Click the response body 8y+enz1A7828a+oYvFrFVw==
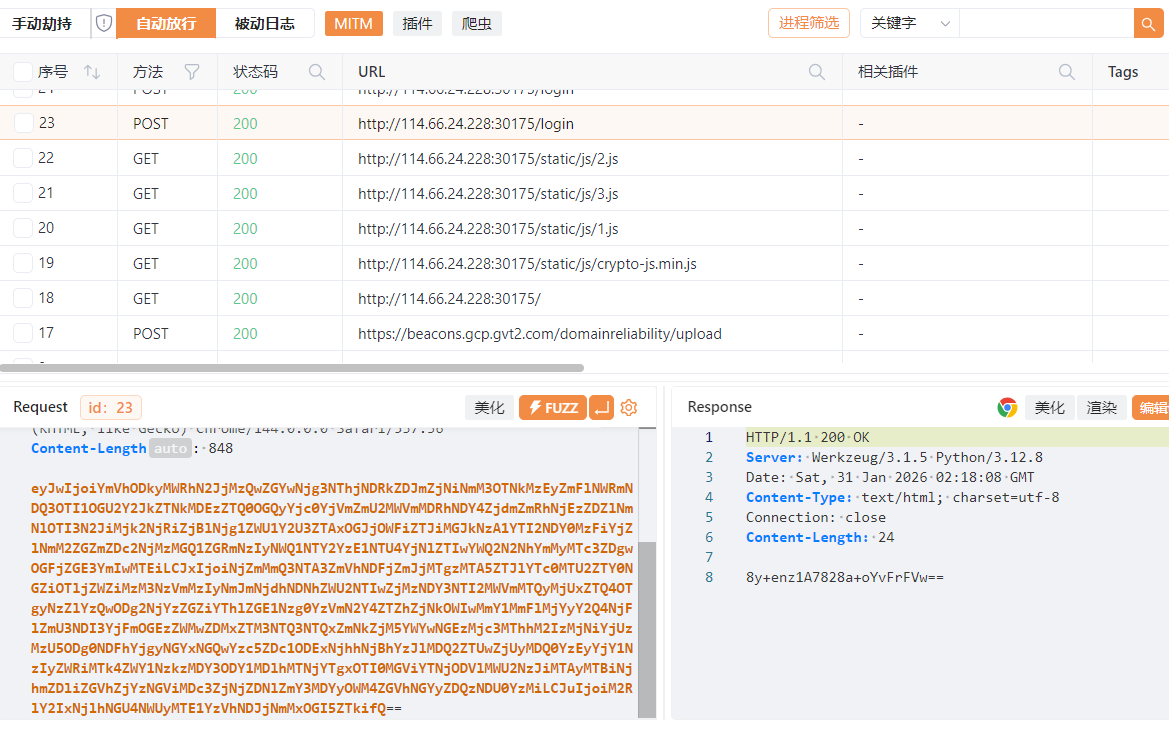Screen dimensions: 1169x734 [845, 577]
